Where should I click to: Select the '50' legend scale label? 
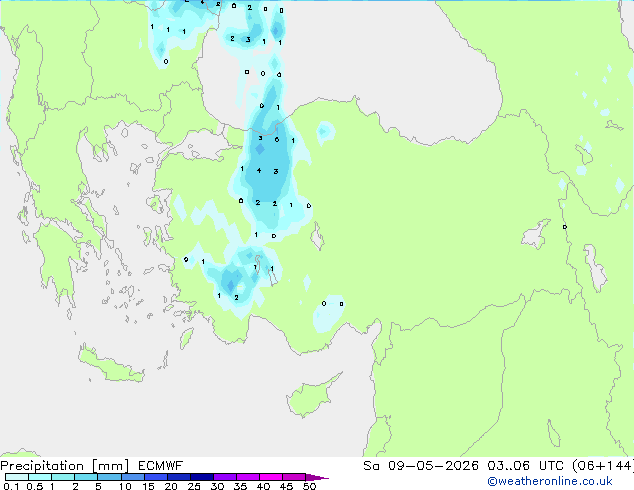[x=309, y=486]
